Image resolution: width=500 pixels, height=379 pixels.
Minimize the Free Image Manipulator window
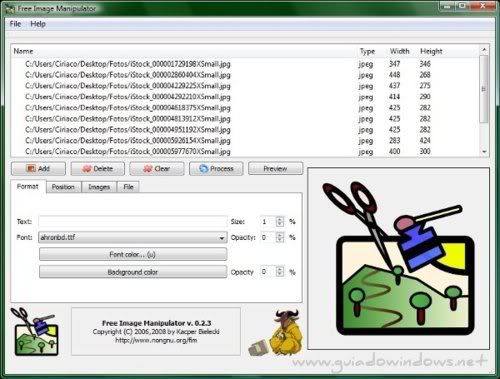pos(448,6)
